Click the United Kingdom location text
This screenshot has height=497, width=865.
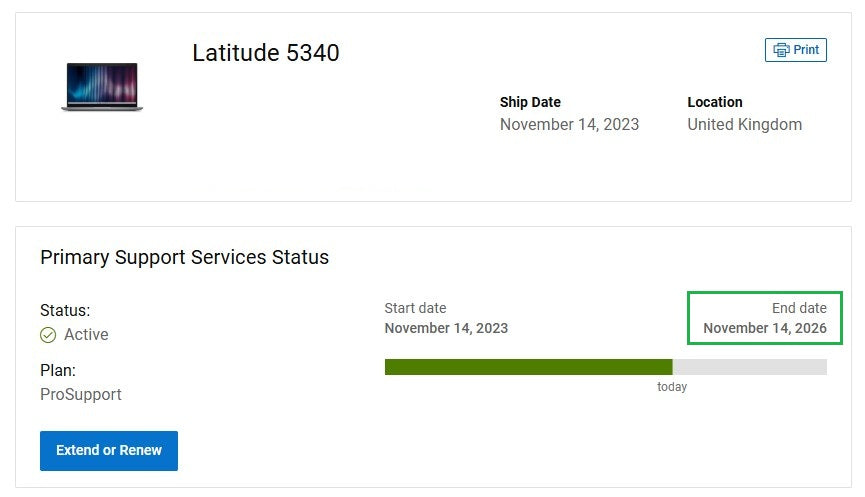744,125
